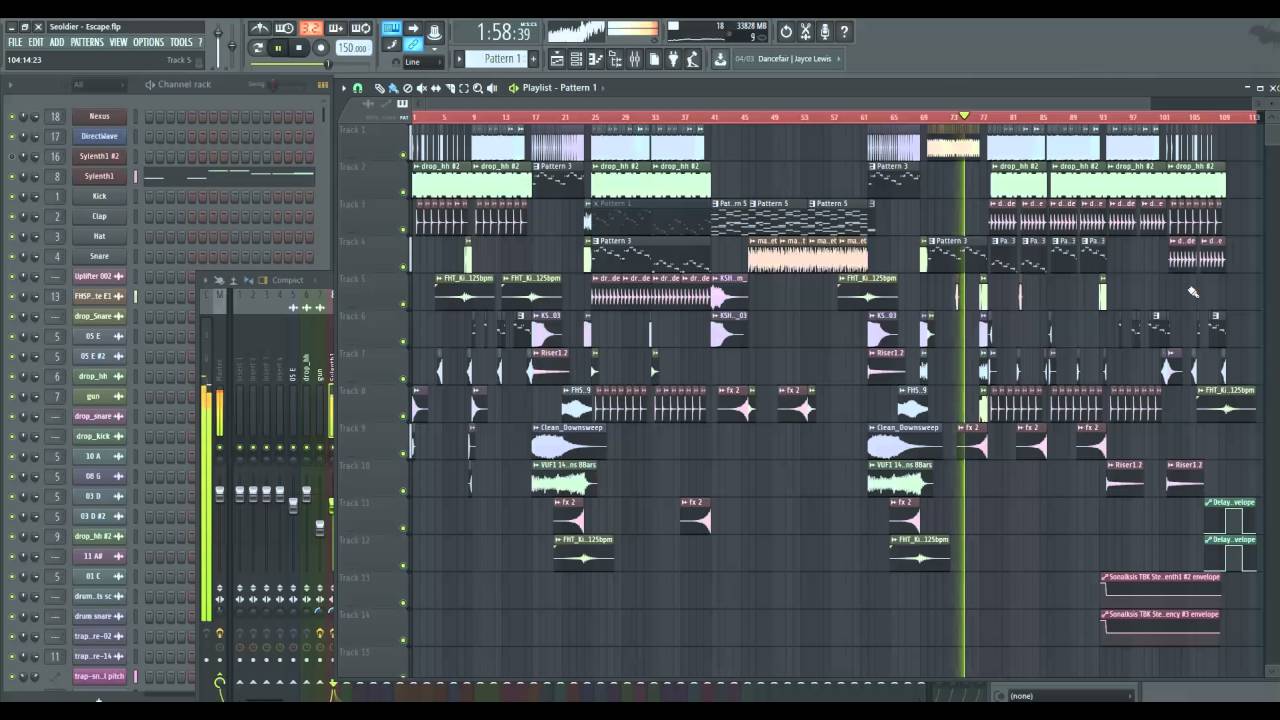This screenshot has height=720, width=1280.
Task: Open the Uplifter 002 channel button
Action: [x=99, y=276]
